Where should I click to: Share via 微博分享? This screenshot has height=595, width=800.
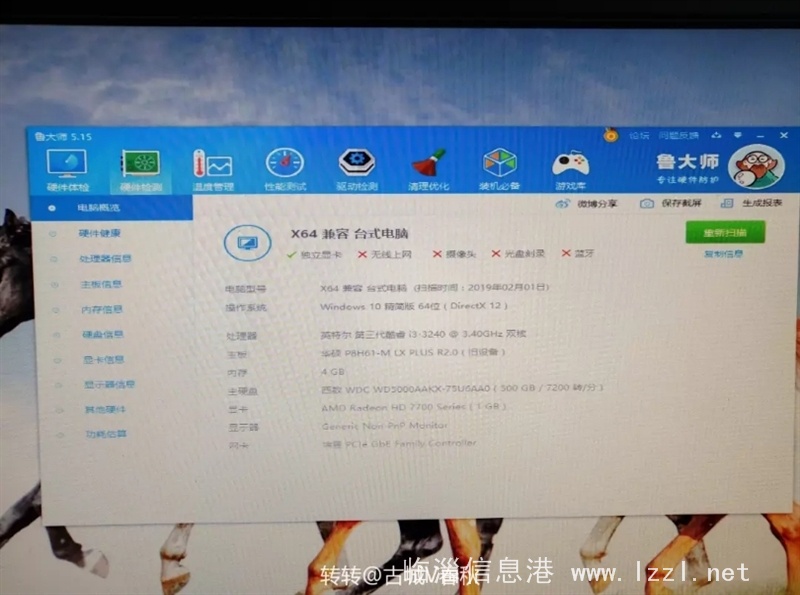pyautogui.click(x=586, y=204)
